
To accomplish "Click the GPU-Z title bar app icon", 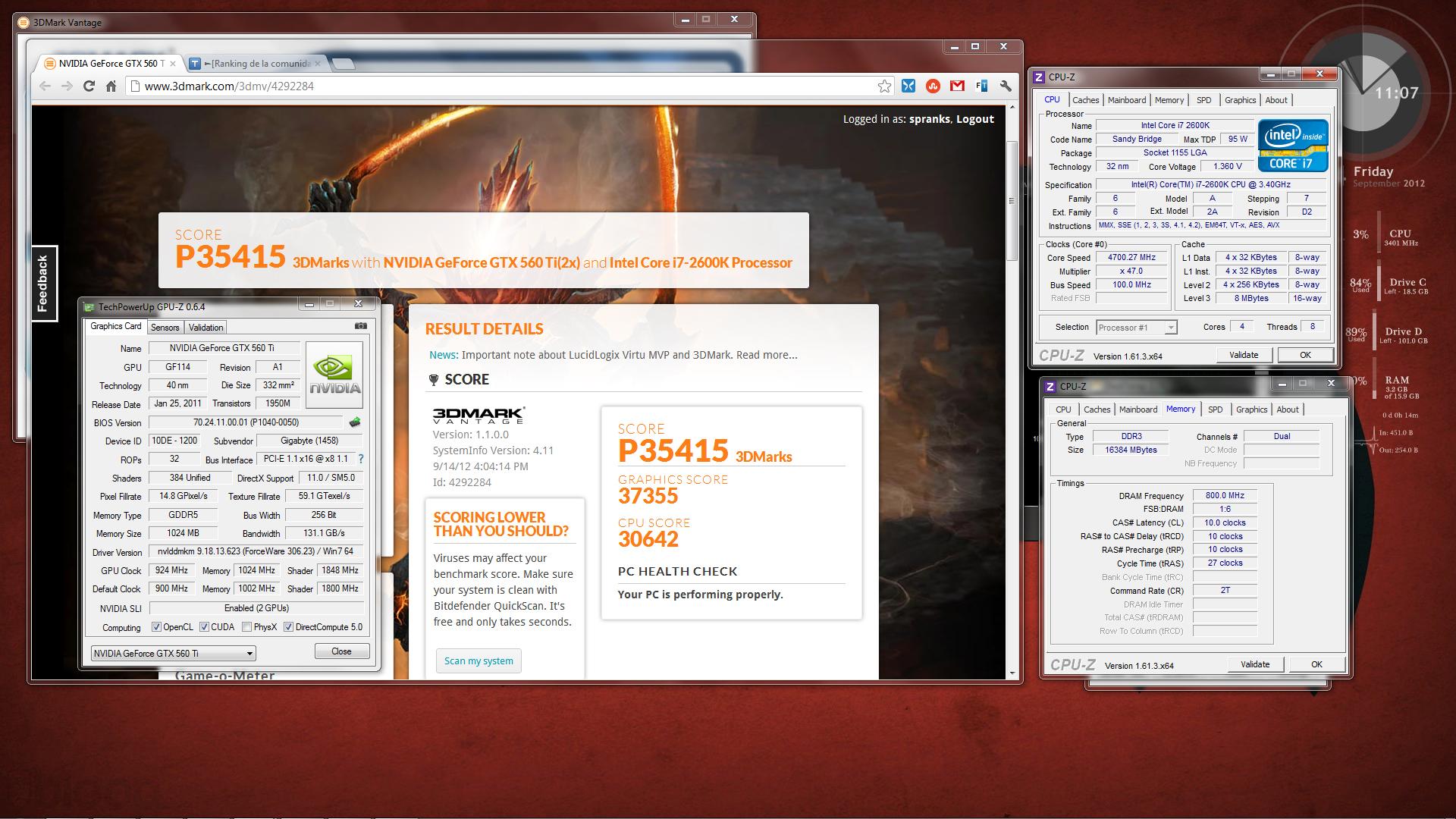I will coord(89,307).
